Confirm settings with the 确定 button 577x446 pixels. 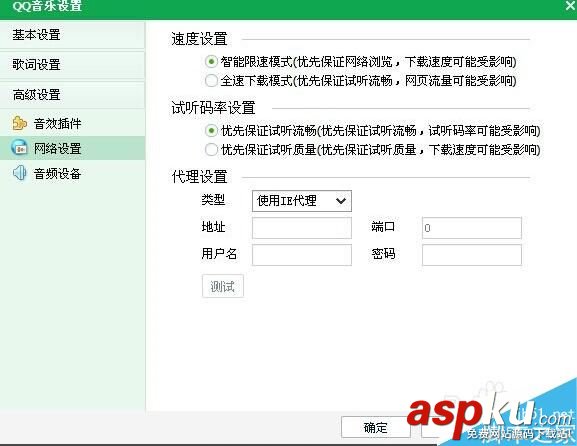click(x=375, y=427)
